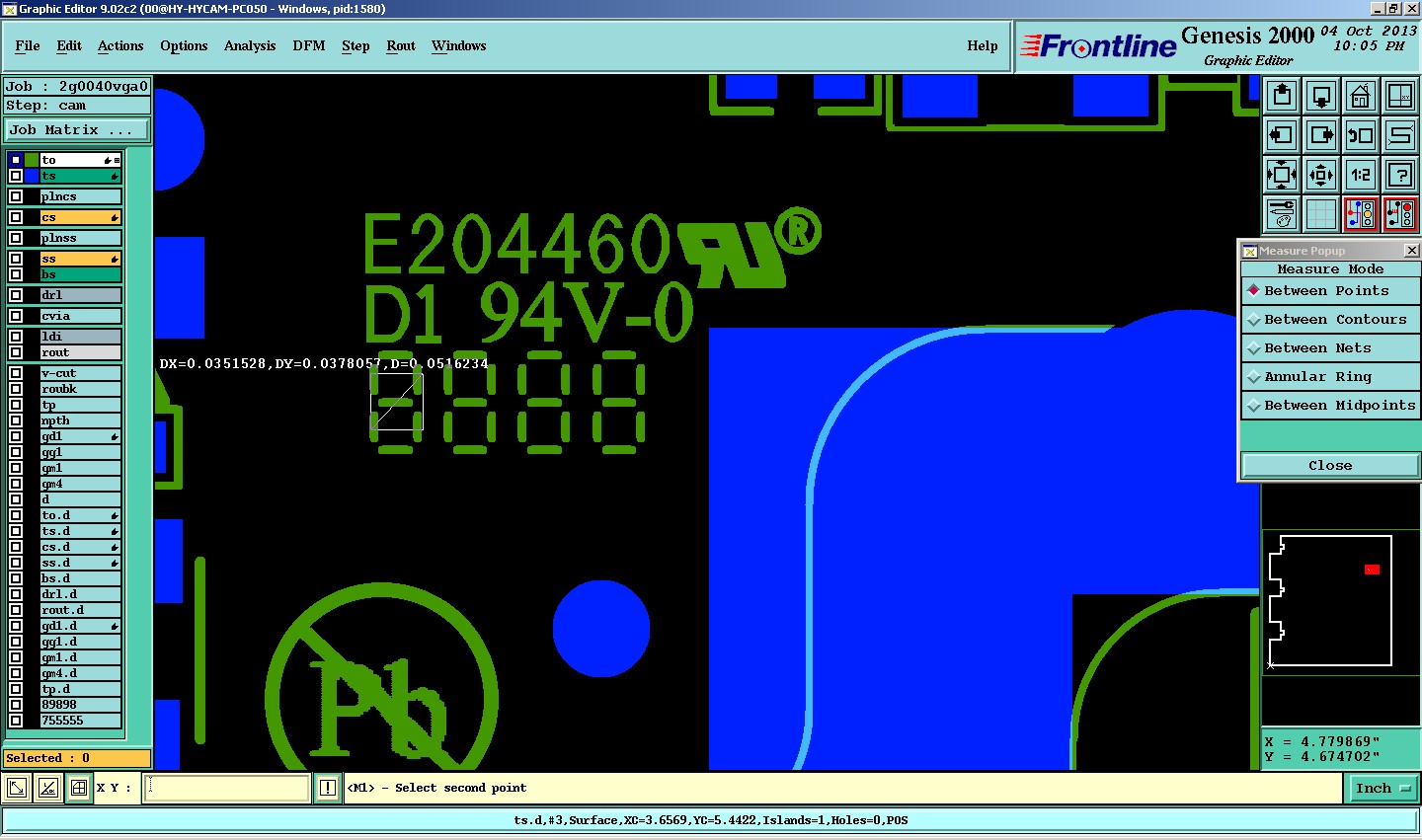Viewport: 1422px width, 840px height.
Task: Select the '755555' layer name
Action: 81,721
